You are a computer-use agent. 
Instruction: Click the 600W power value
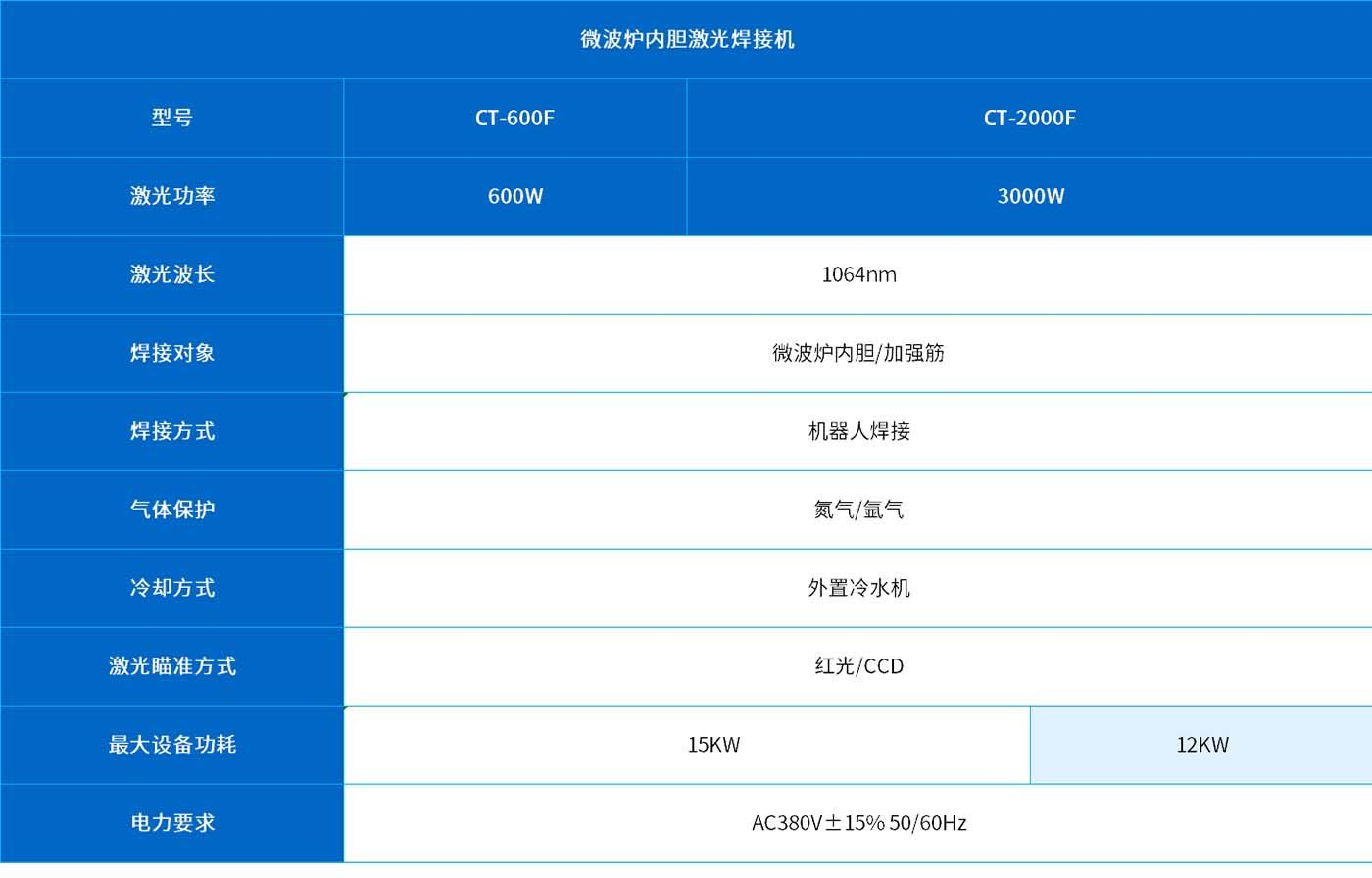click(514, 196)
